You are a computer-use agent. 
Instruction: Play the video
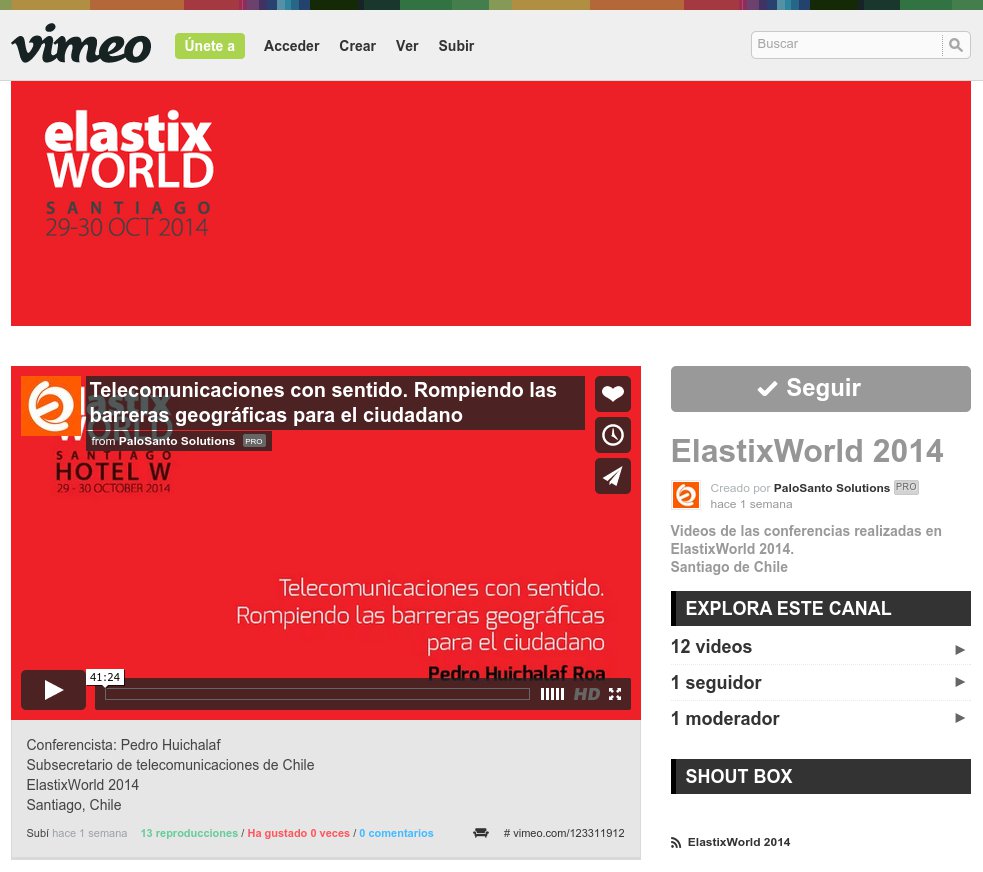pos(53,690)
